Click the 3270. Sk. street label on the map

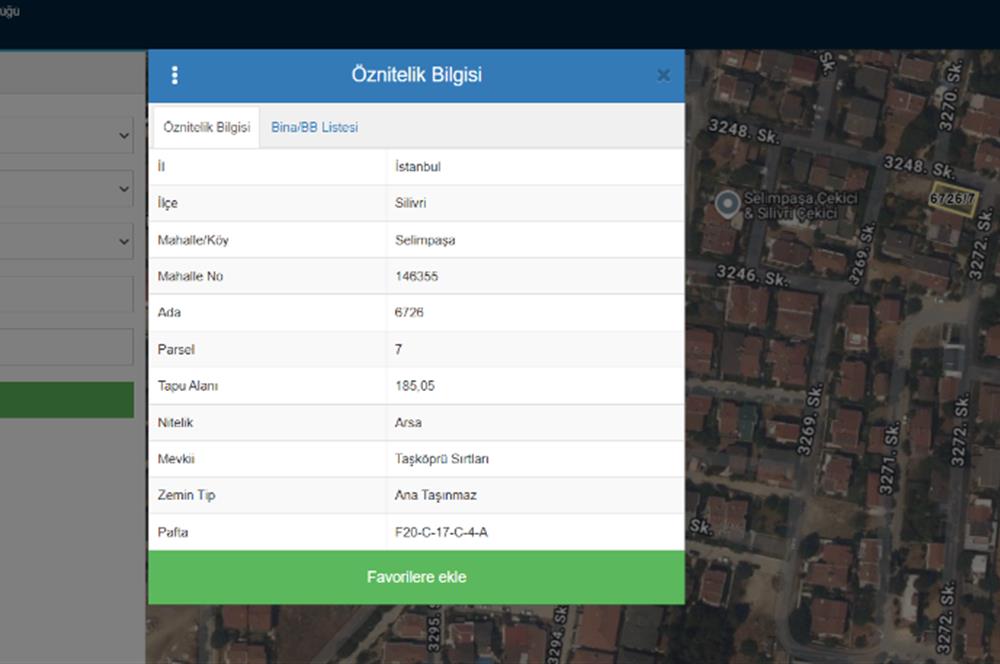950,96
